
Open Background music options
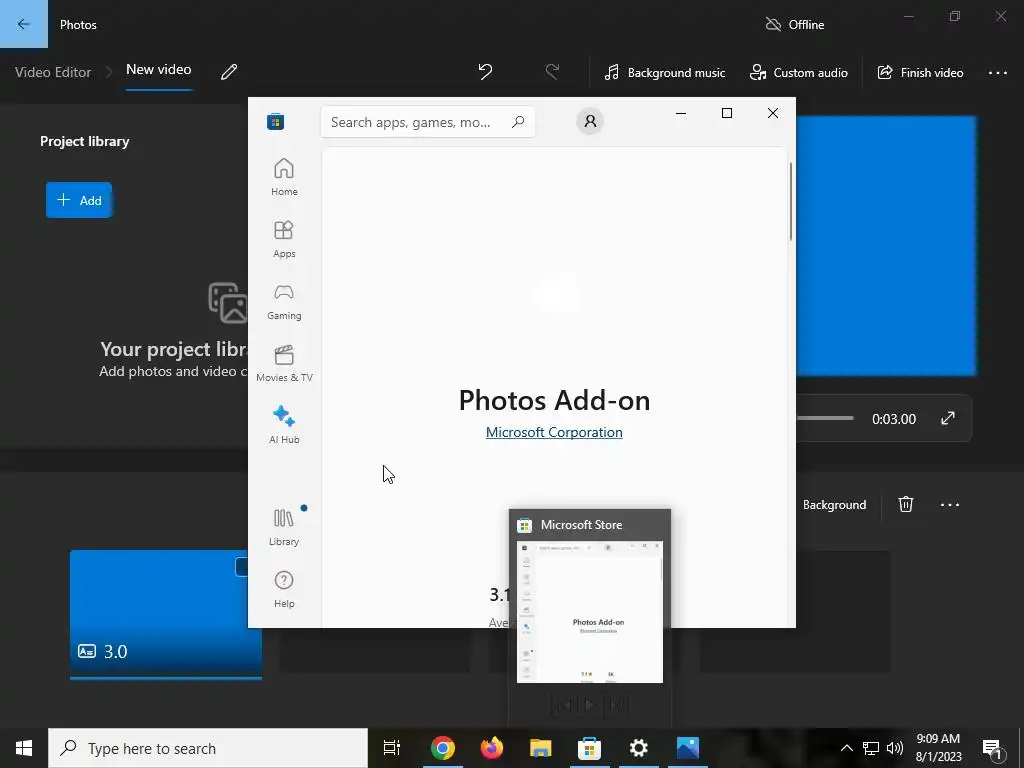pos(665,72)
